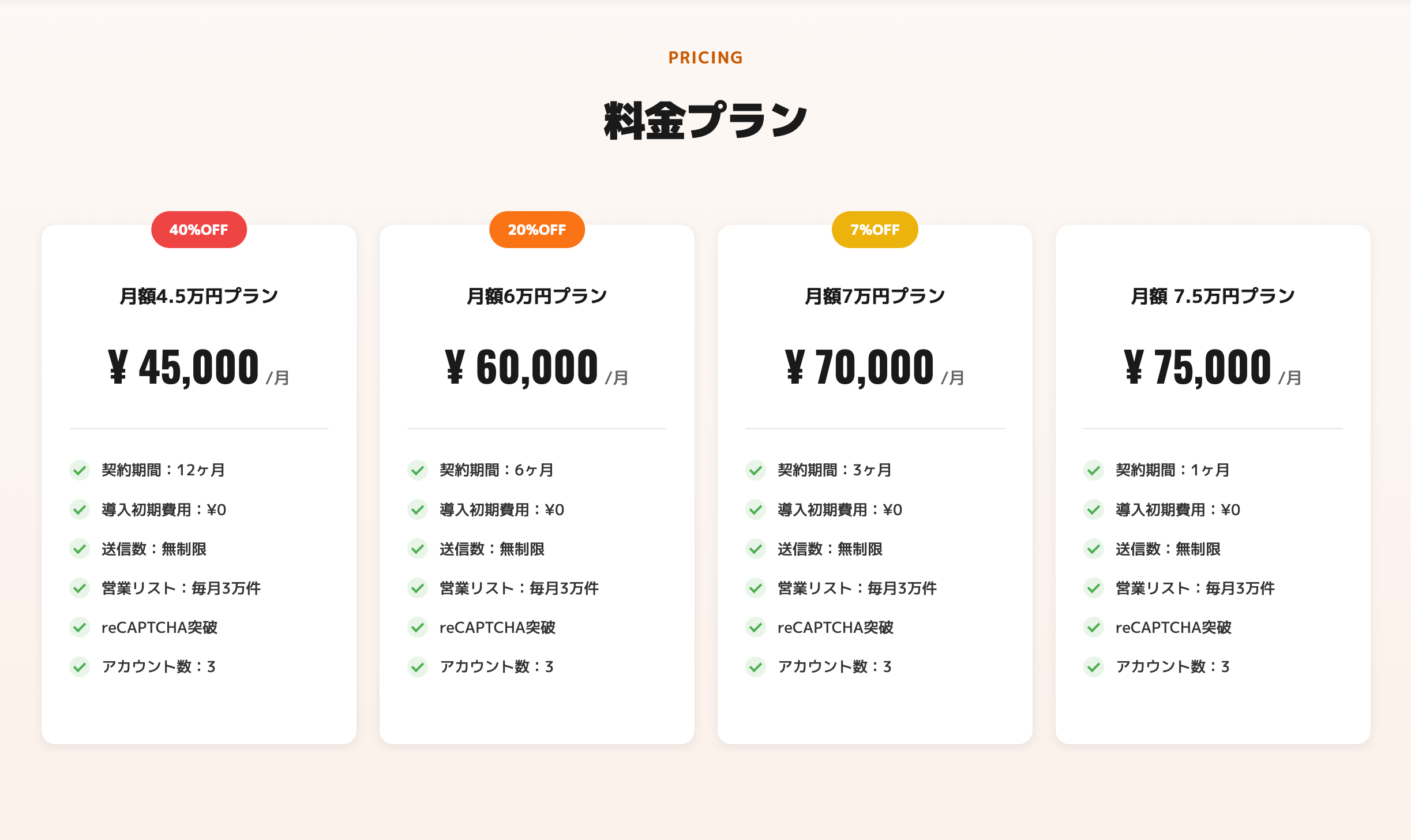
Task: Select the 月額4.5万円プラン title
Action: point(198,296)
